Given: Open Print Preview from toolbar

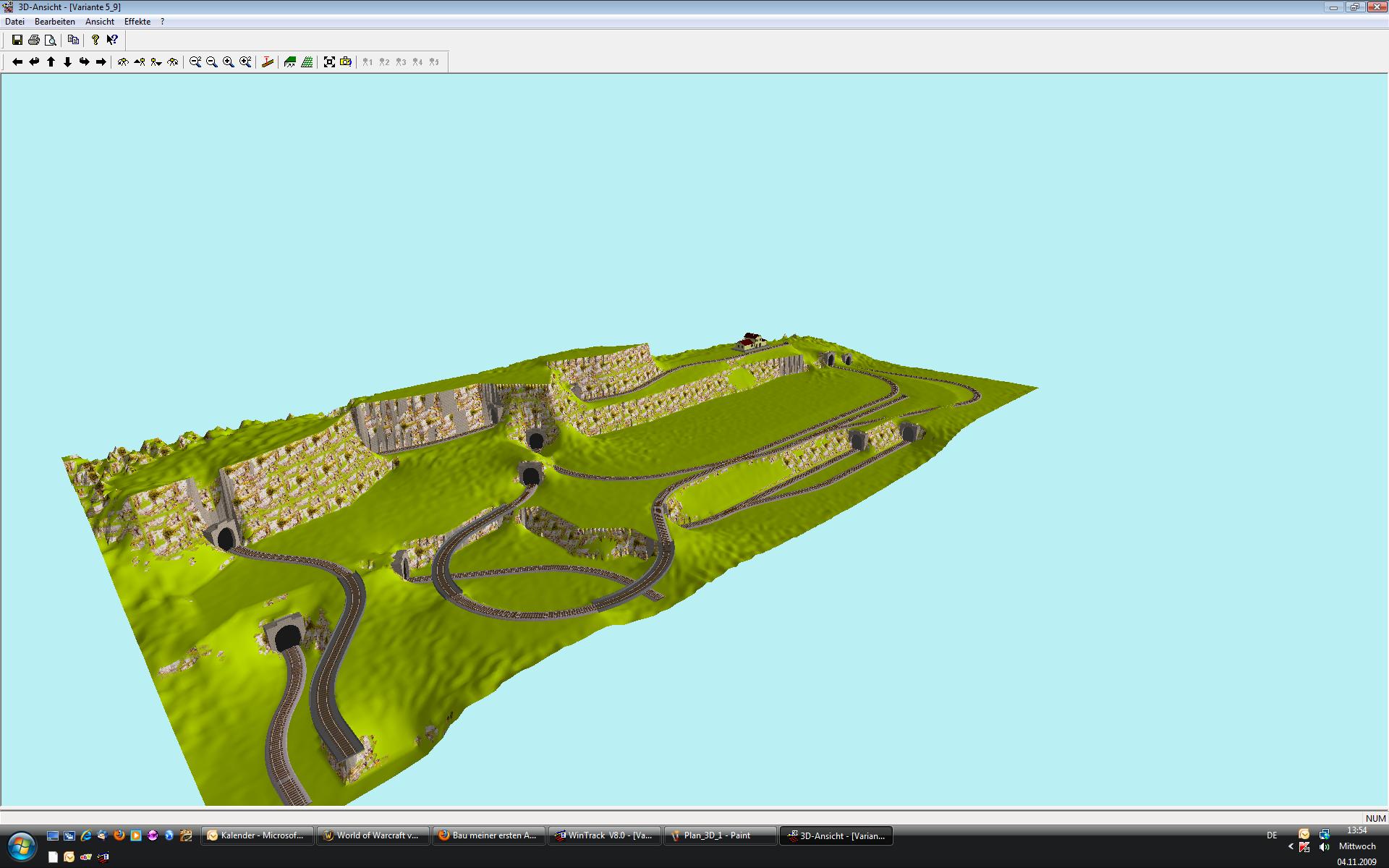Looking at the screenshot, I should click(x=50, y=41).
